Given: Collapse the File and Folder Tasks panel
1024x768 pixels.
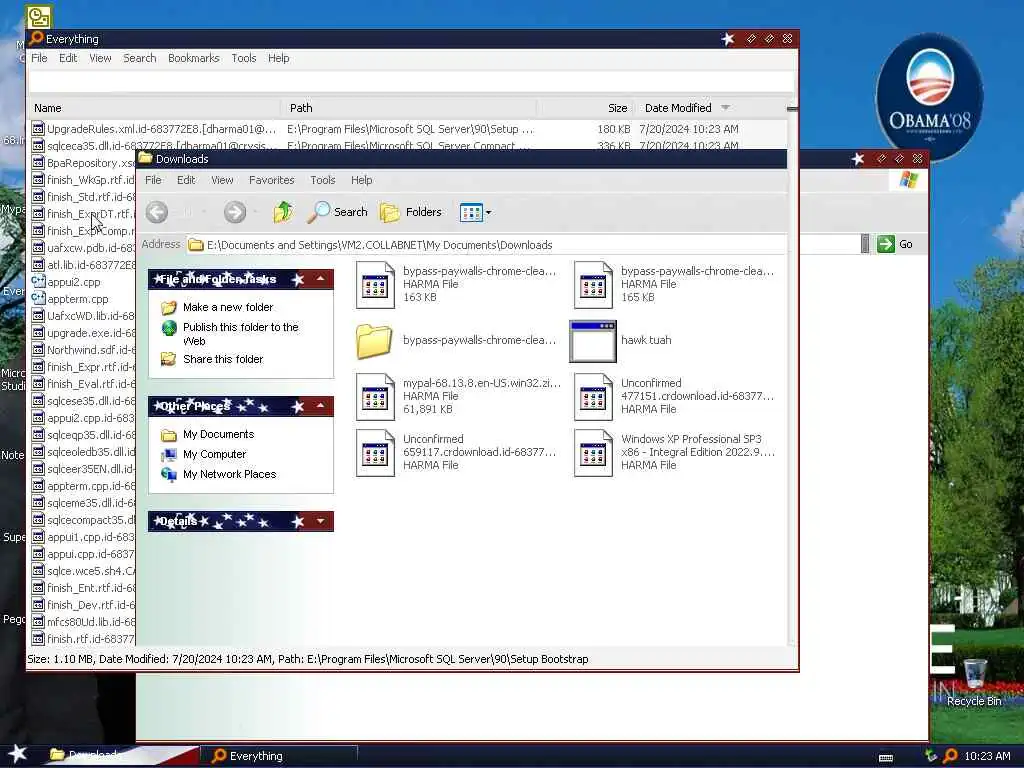Looking at the screenshot, I should (321, 279).
